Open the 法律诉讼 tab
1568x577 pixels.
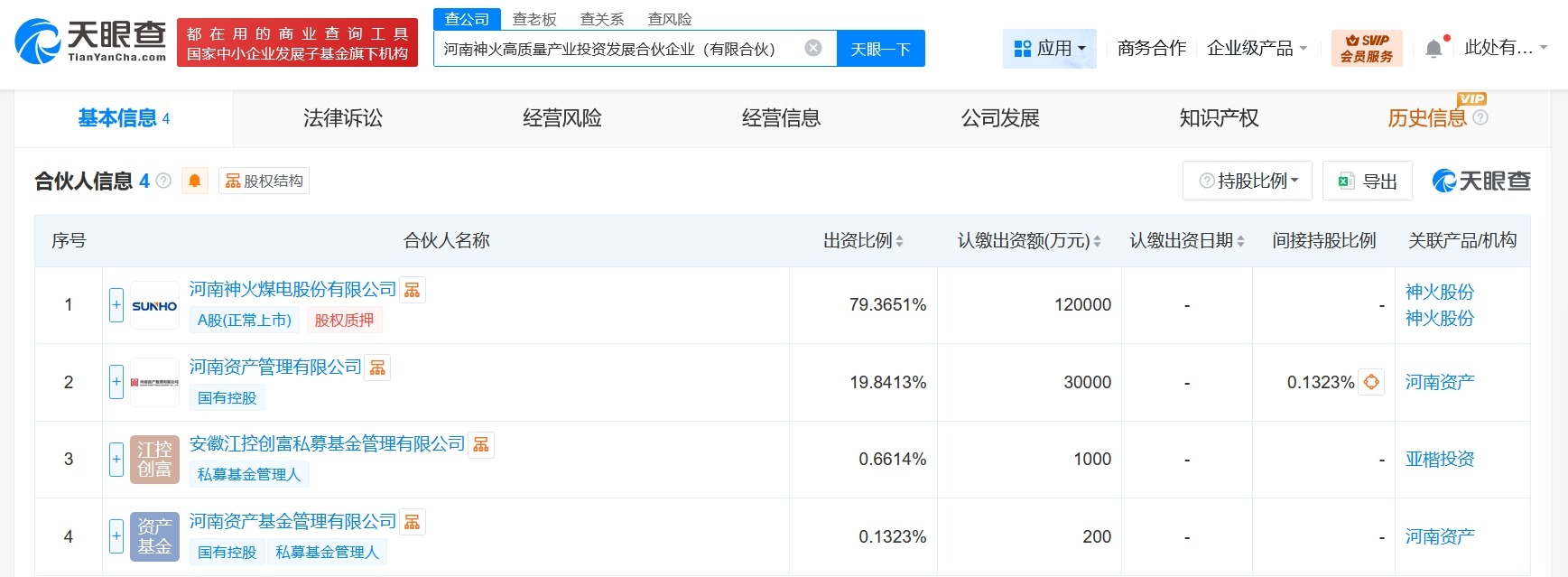(x=343, y=118)
